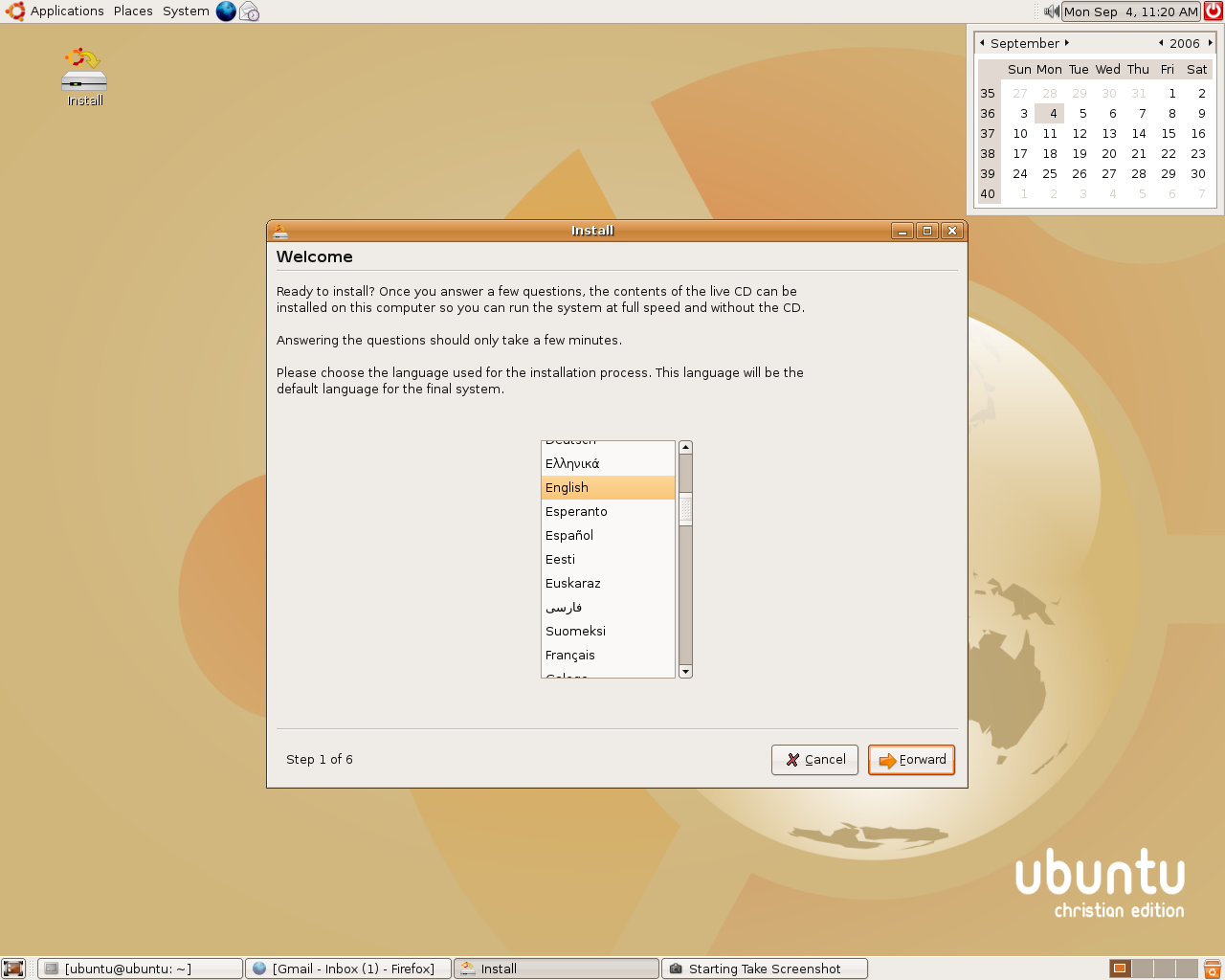Select فارسی in the language list
Viewport: 1225px width, 980px height.
coord(608,608)
